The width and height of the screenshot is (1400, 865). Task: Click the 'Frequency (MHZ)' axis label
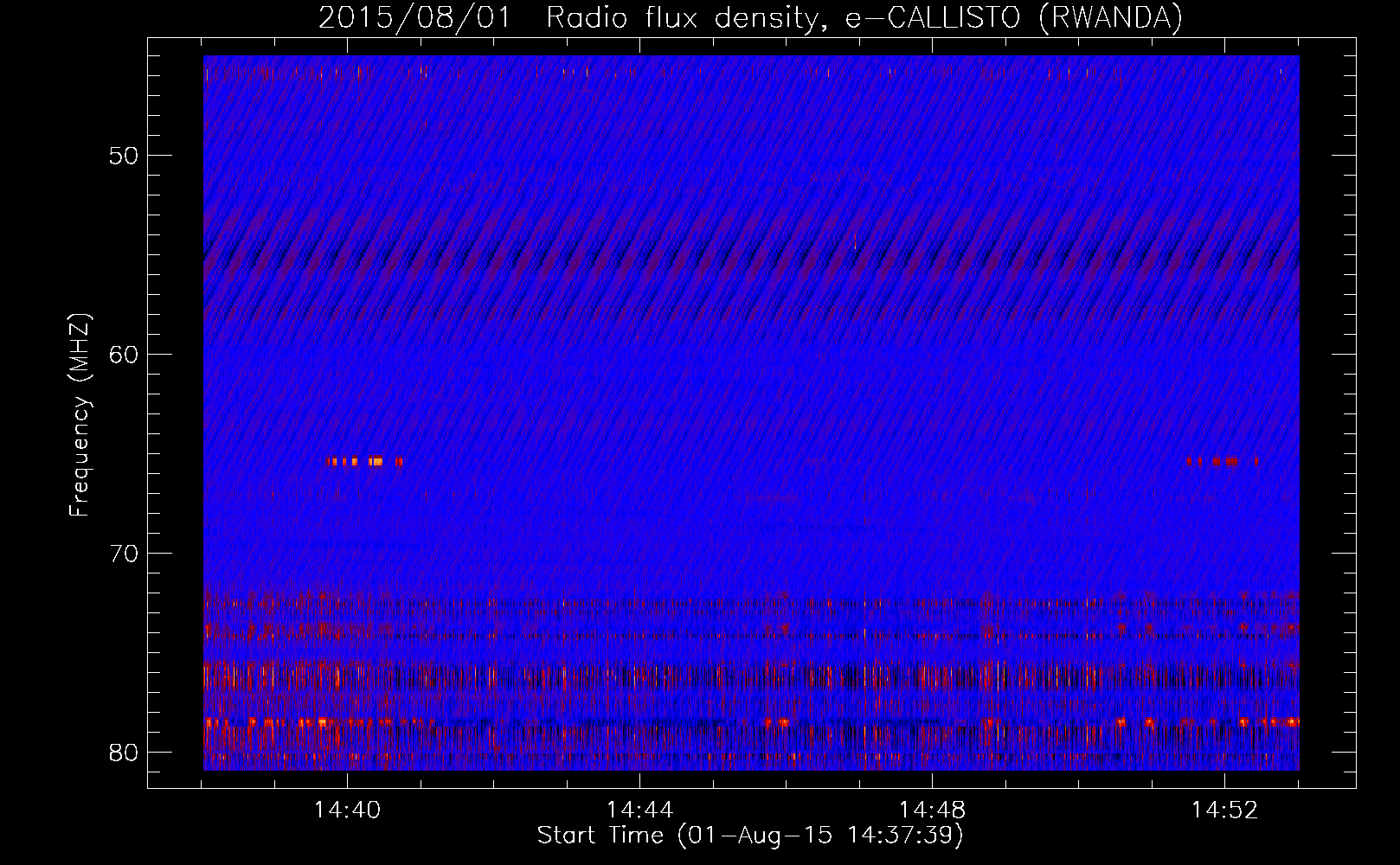80,415
